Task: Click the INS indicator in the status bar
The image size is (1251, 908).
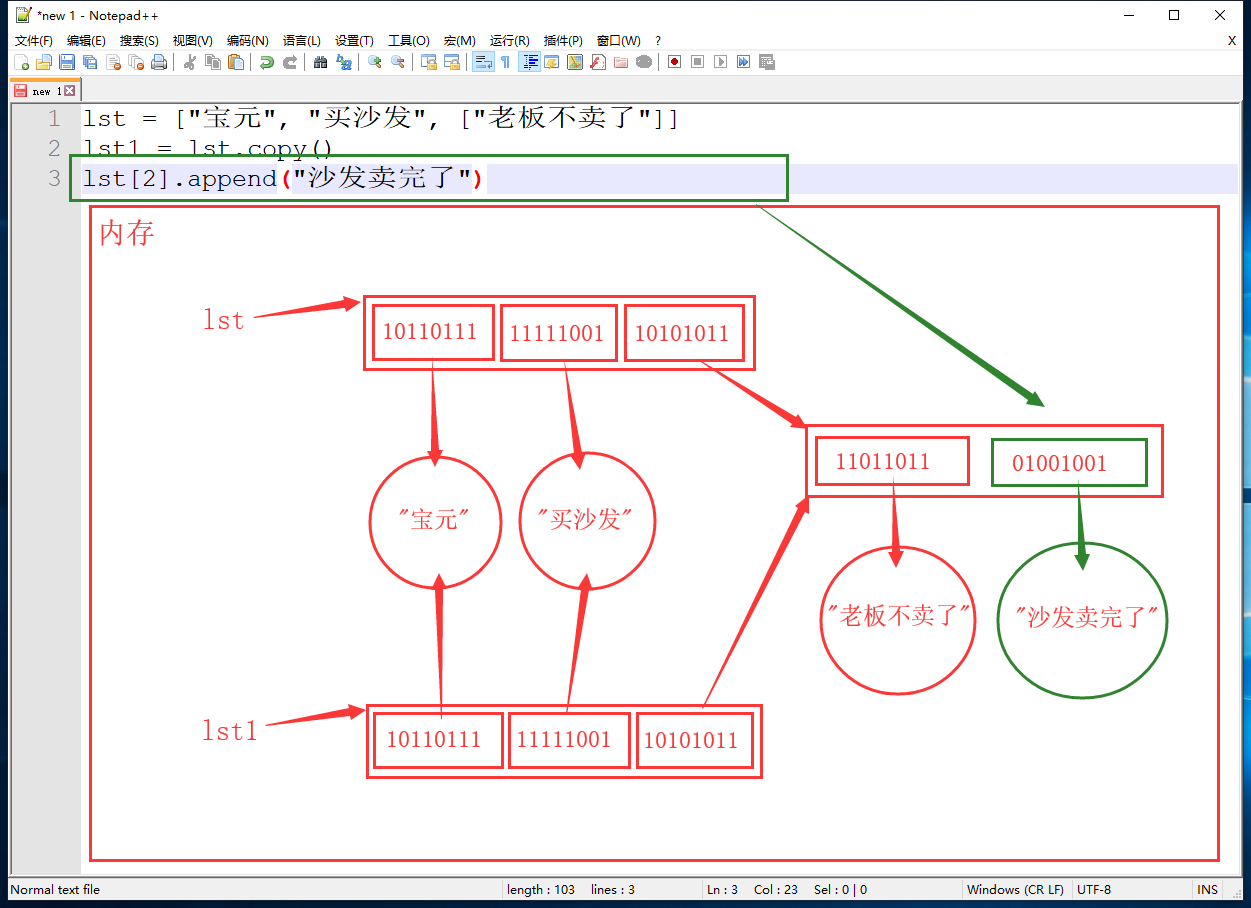Action: pyautogui.click(x=1208, y=889)
